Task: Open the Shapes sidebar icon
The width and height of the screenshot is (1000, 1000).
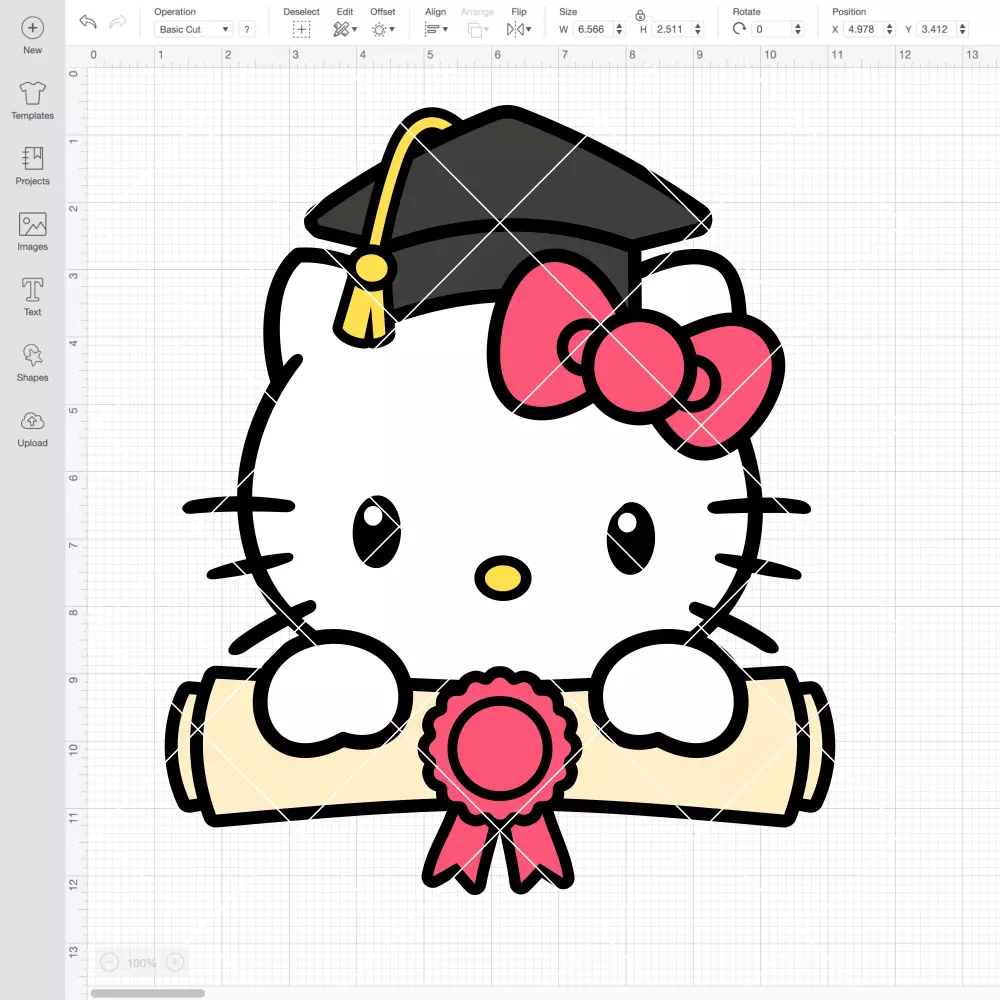Action: coord(33,355)
